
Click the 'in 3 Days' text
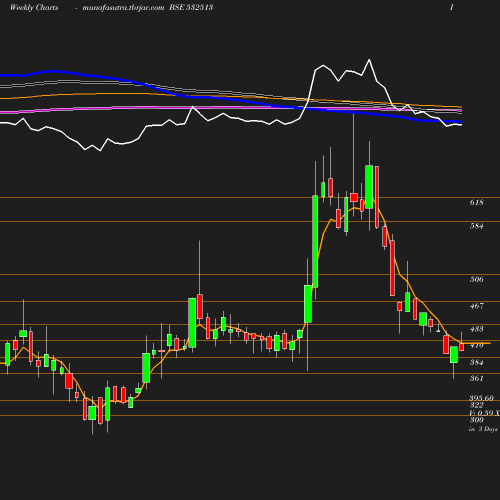pos(483,429)
